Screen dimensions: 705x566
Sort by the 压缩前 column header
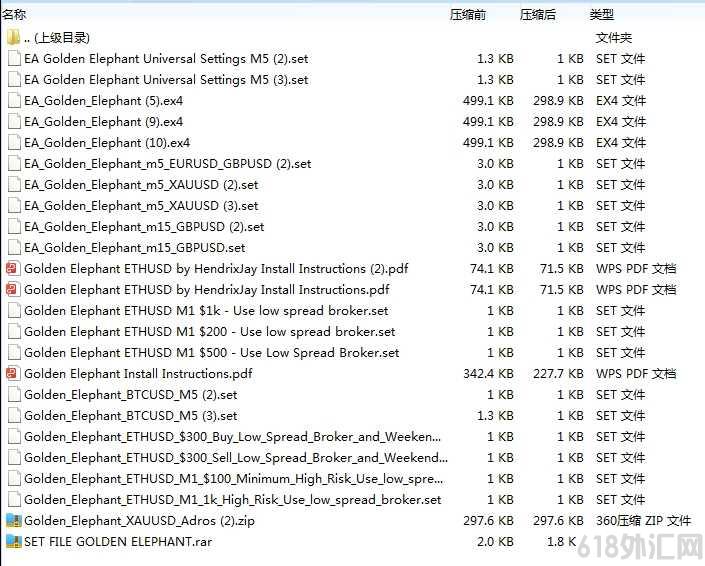[x=468, y=15]
